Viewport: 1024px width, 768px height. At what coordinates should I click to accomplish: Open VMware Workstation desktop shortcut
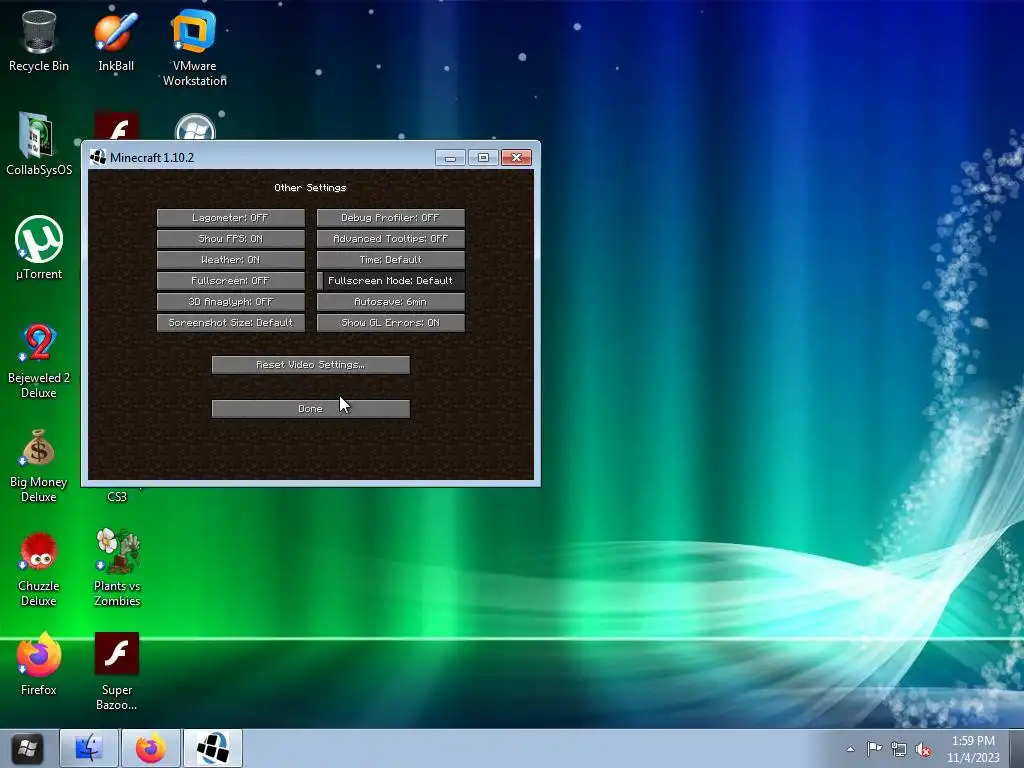click(x=195, y=48)
